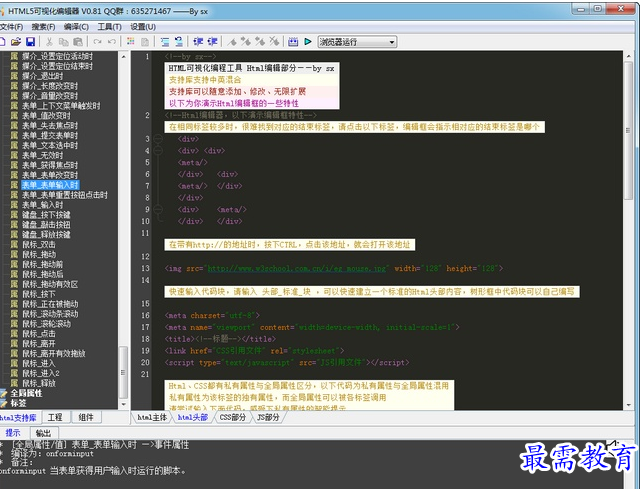Click the Save floppy disk icon
The width and height of the screenshot is (644, 489).
[30, 41]
